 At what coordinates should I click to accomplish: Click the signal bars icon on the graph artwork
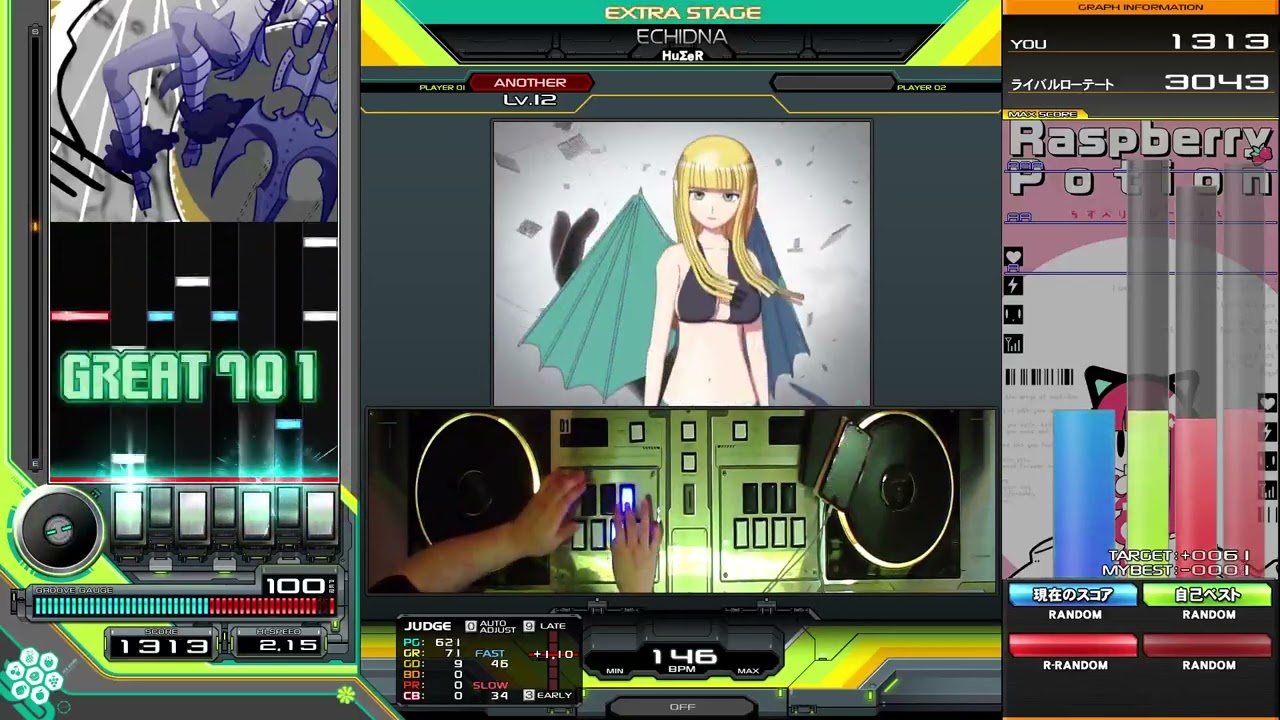click(x=1013, y=344)
